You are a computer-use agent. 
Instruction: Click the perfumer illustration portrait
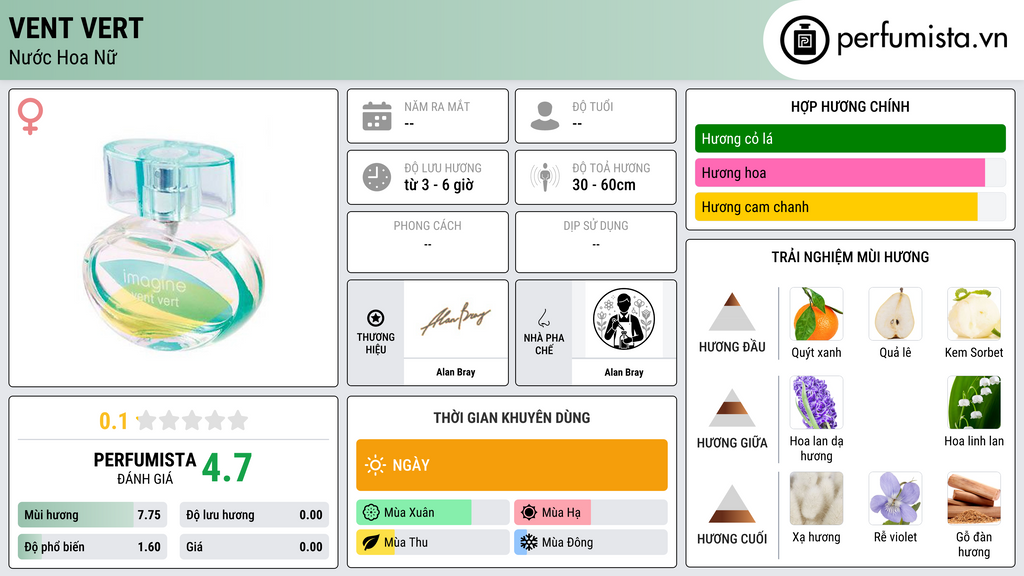click(624, 319)
